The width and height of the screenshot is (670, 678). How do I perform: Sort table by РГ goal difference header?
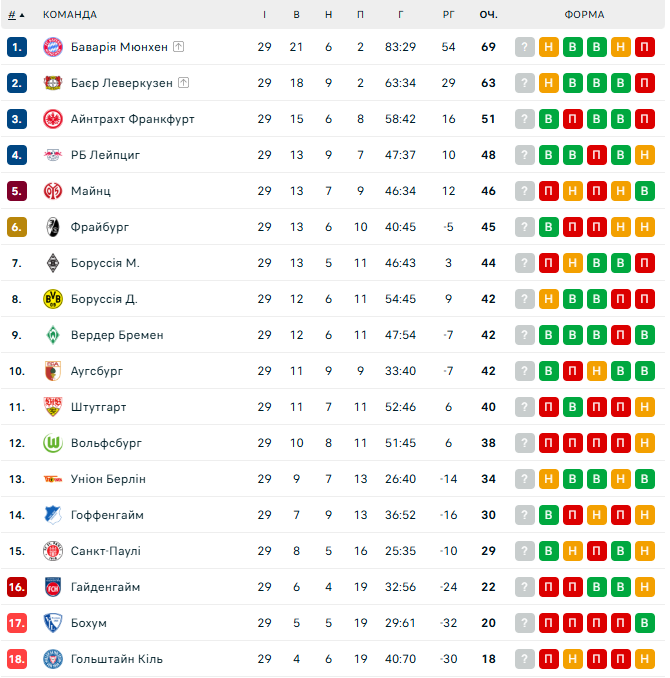[x=448, y=15]
